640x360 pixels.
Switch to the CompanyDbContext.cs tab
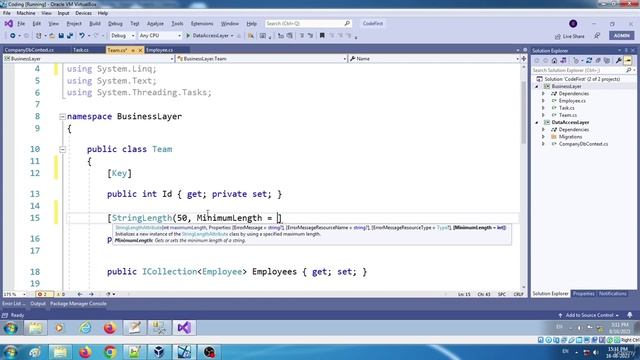tap(29, 50)
